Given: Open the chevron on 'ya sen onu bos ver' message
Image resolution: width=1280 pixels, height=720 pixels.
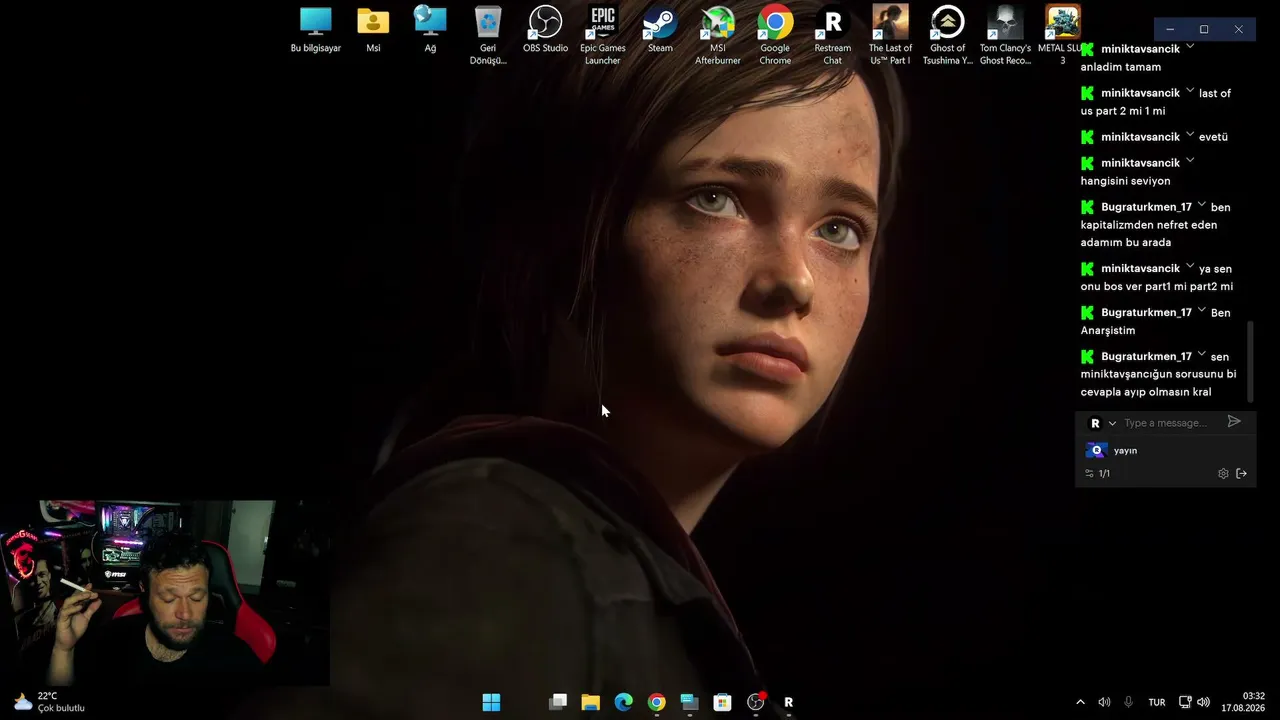Looking at the screenshot, I should (x=1190, y=267).
